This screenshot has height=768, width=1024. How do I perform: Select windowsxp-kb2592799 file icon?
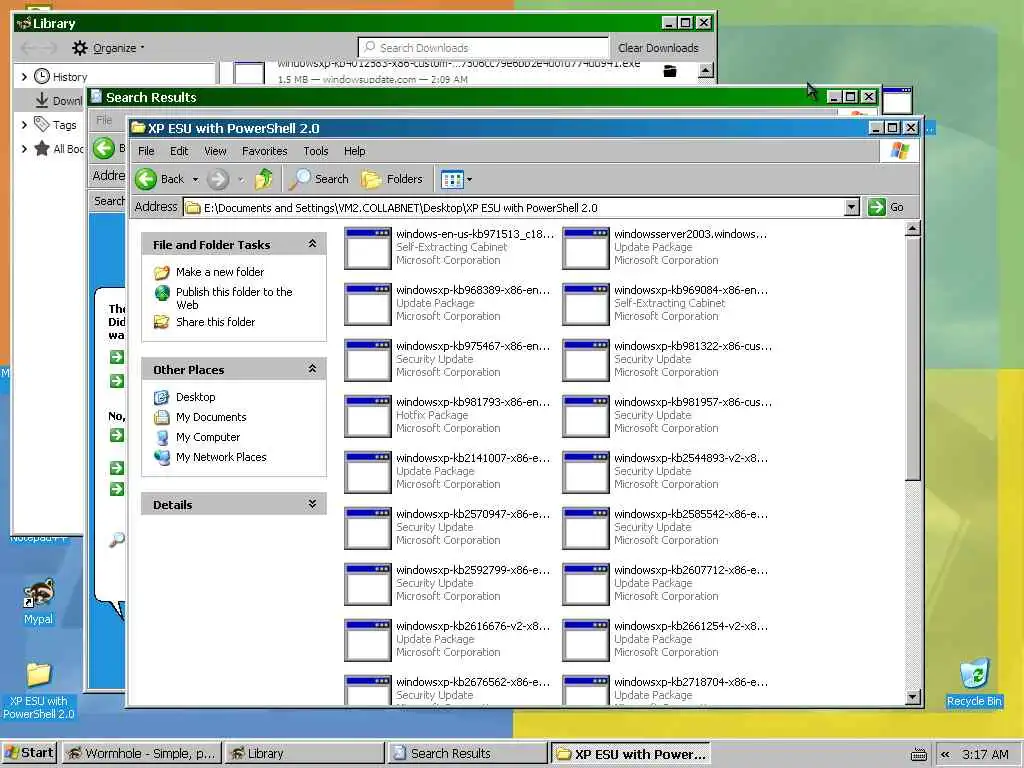367,584
